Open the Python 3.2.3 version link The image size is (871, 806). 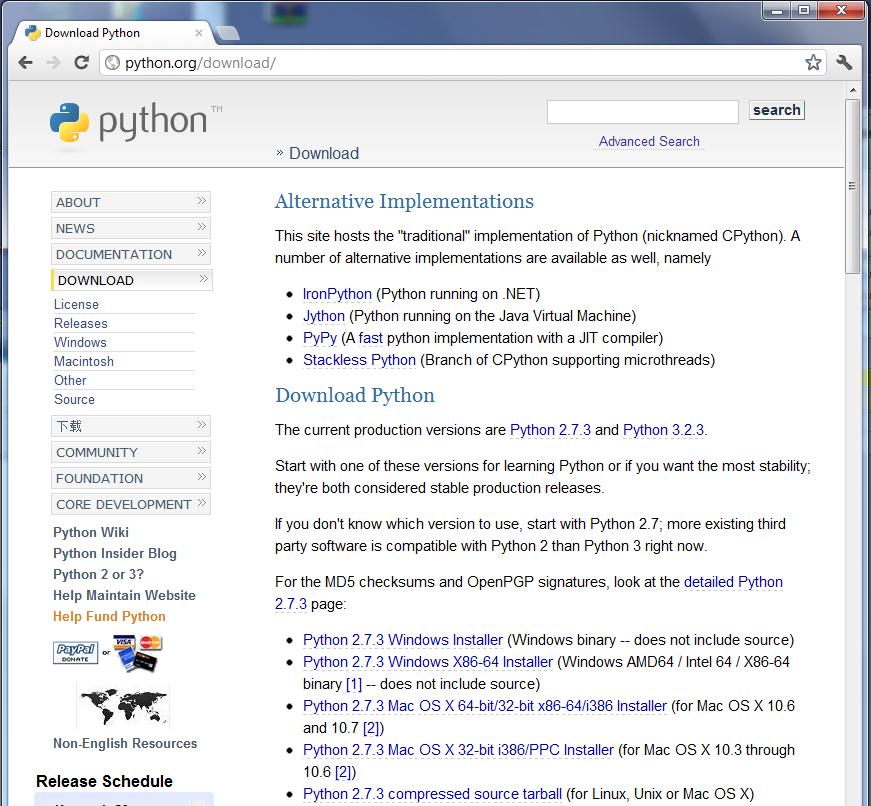[663, 430]
